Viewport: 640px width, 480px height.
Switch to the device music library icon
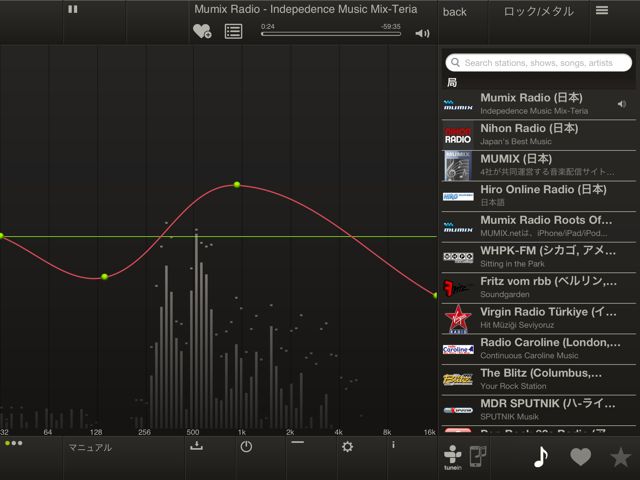click(x=478, y=456)
